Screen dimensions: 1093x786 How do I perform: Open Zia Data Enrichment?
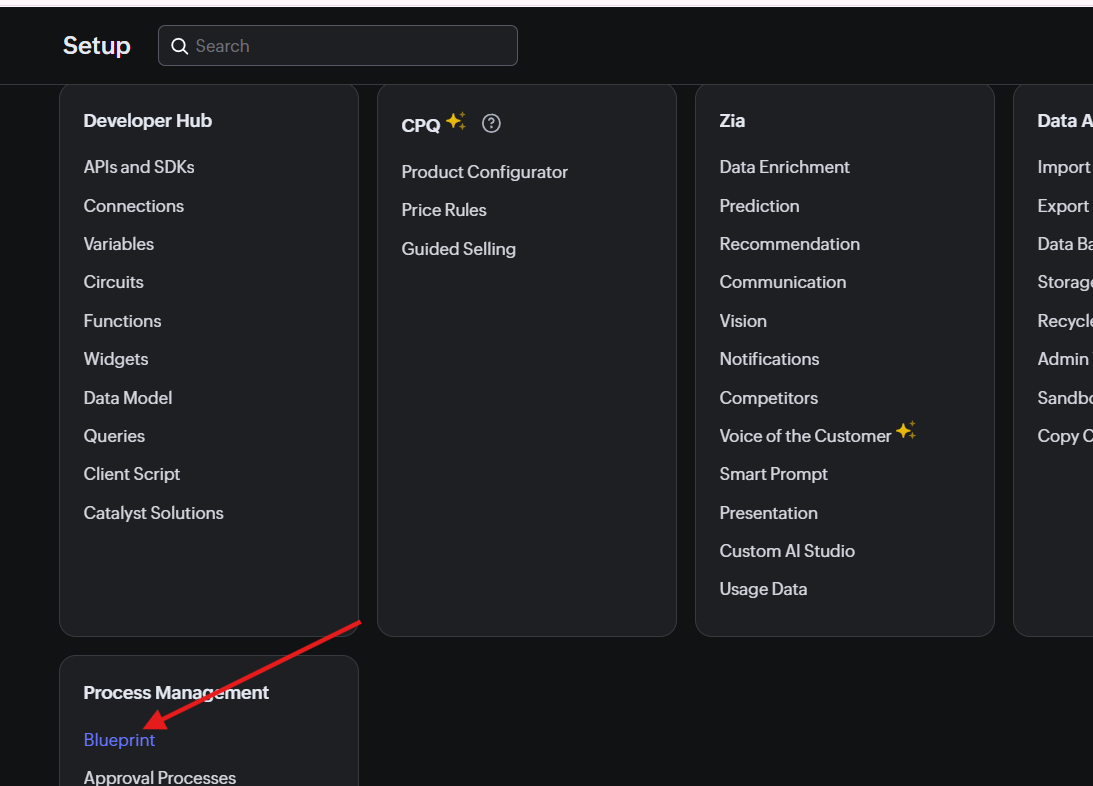(784, 167)
